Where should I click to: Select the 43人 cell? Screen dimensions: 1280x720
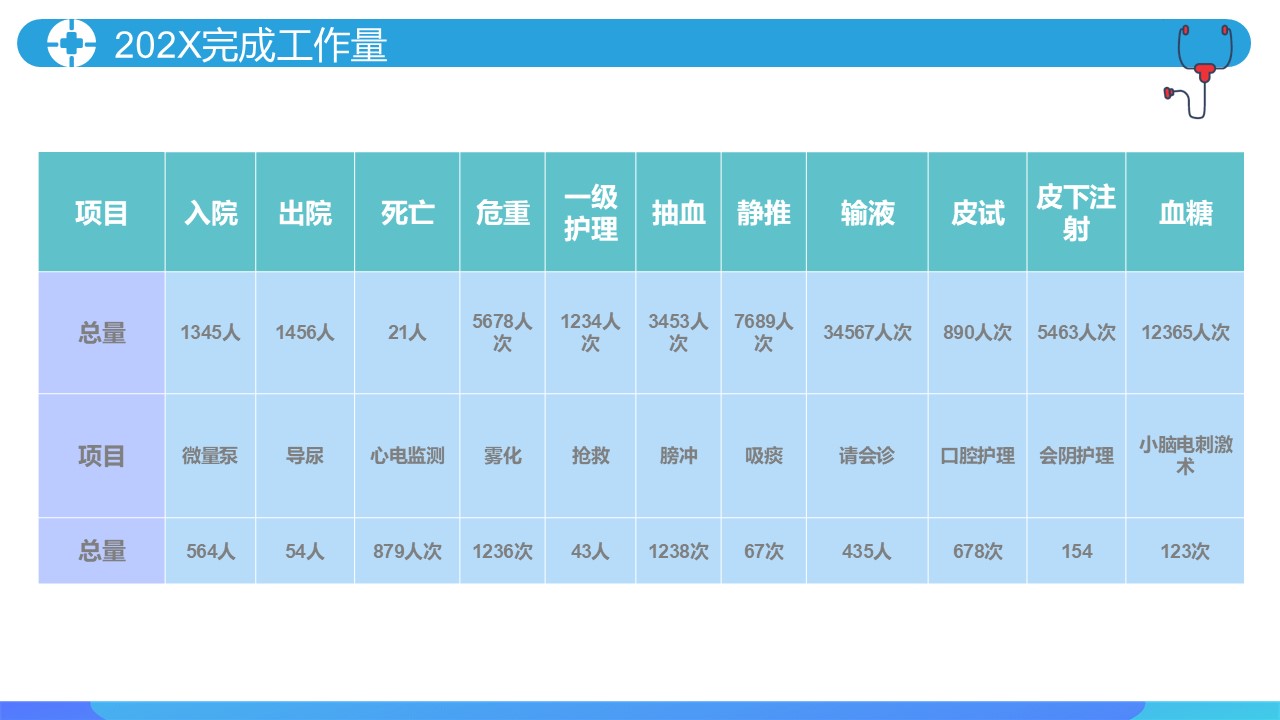[591, 551]
